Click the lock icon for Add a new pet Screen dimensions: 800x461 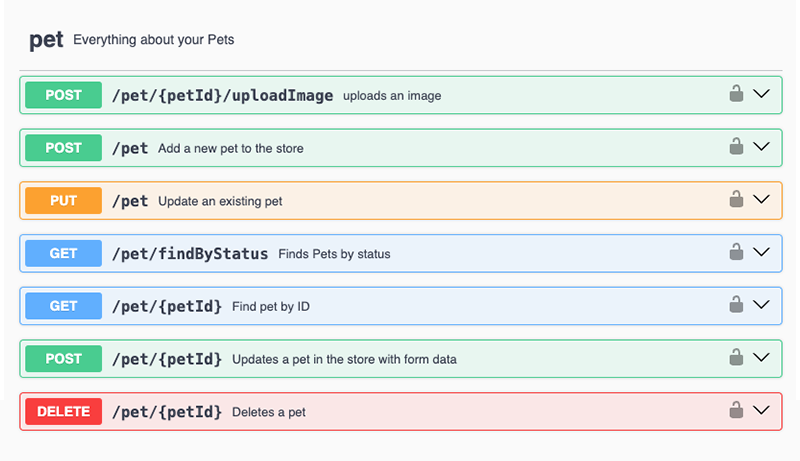point(736,146)
